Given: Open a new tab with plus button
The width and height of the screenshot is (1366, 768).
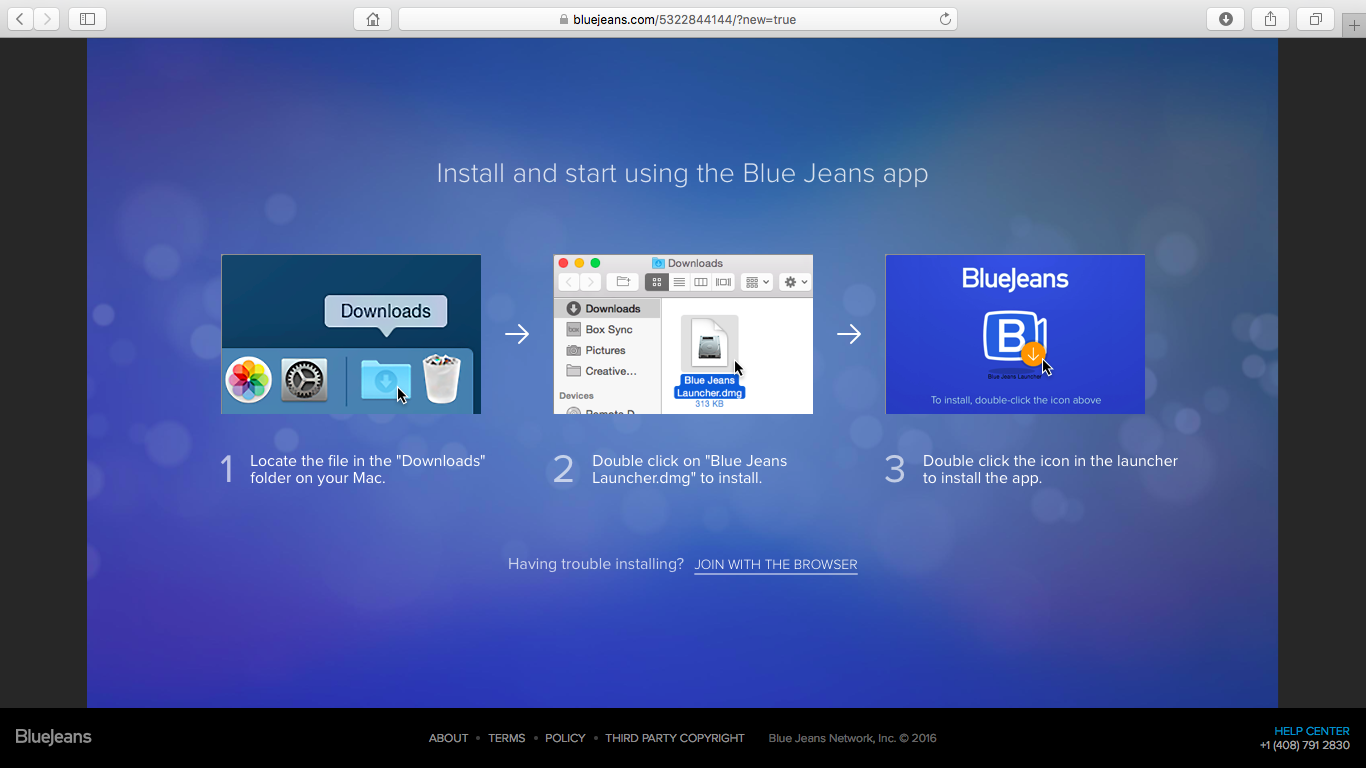Looking at the screenshot, I should point(1354,25).
